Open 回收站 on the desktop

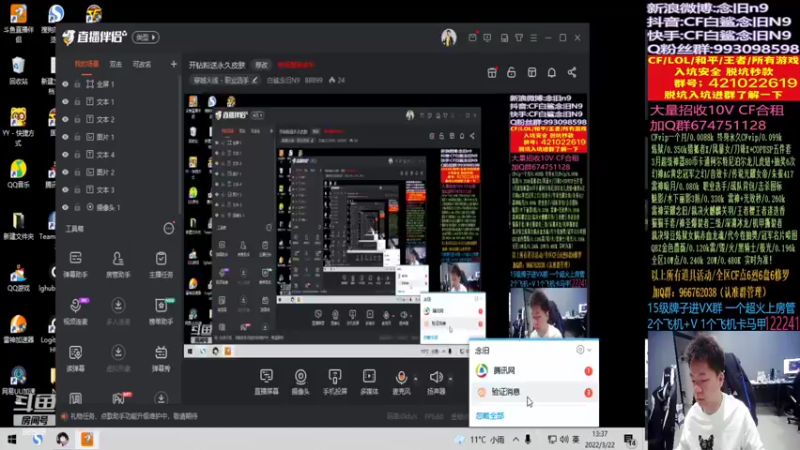coord(18,71)
